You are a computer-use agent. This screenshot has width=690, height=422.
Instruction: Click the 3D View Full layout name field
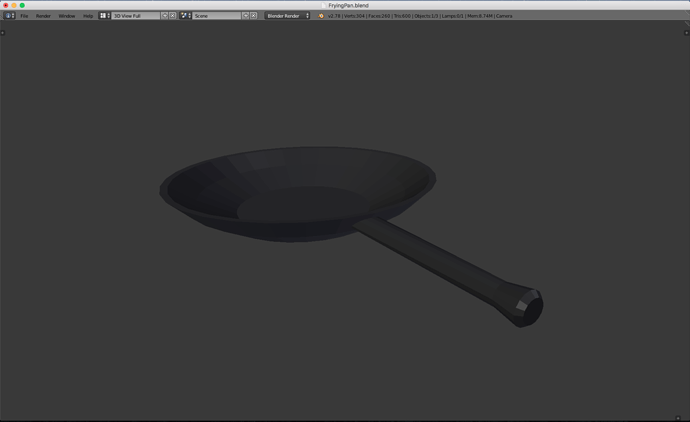136,15
